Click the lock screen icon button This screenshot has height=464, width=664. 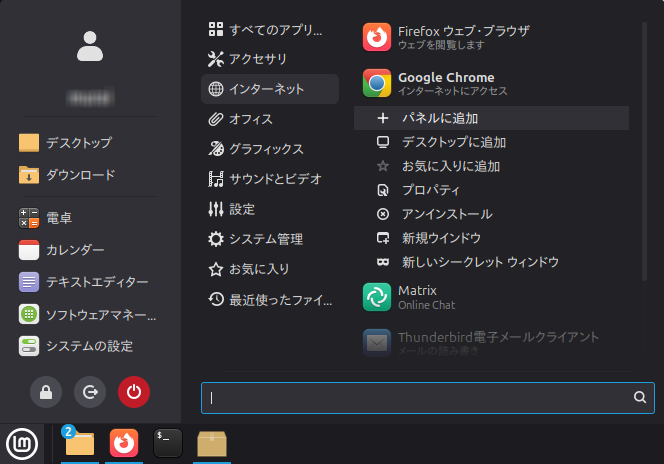[x=46, y=393]
